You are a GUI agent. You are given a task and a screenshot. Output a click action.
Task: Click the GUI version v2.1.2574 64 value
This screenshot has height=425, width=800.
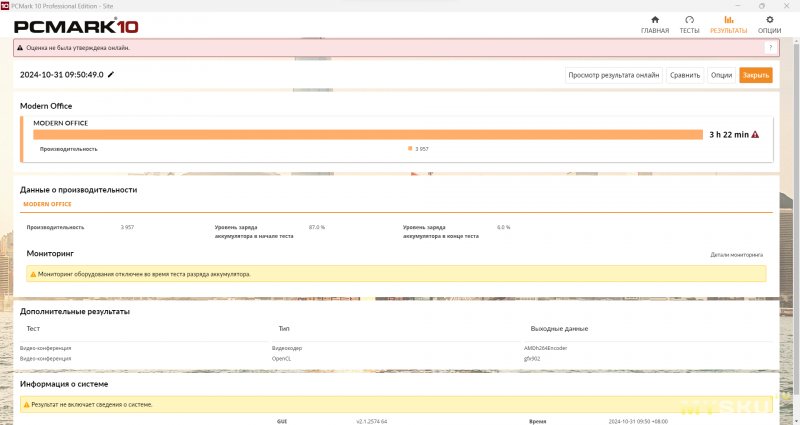pyautogui.click(x=371, y=421)
